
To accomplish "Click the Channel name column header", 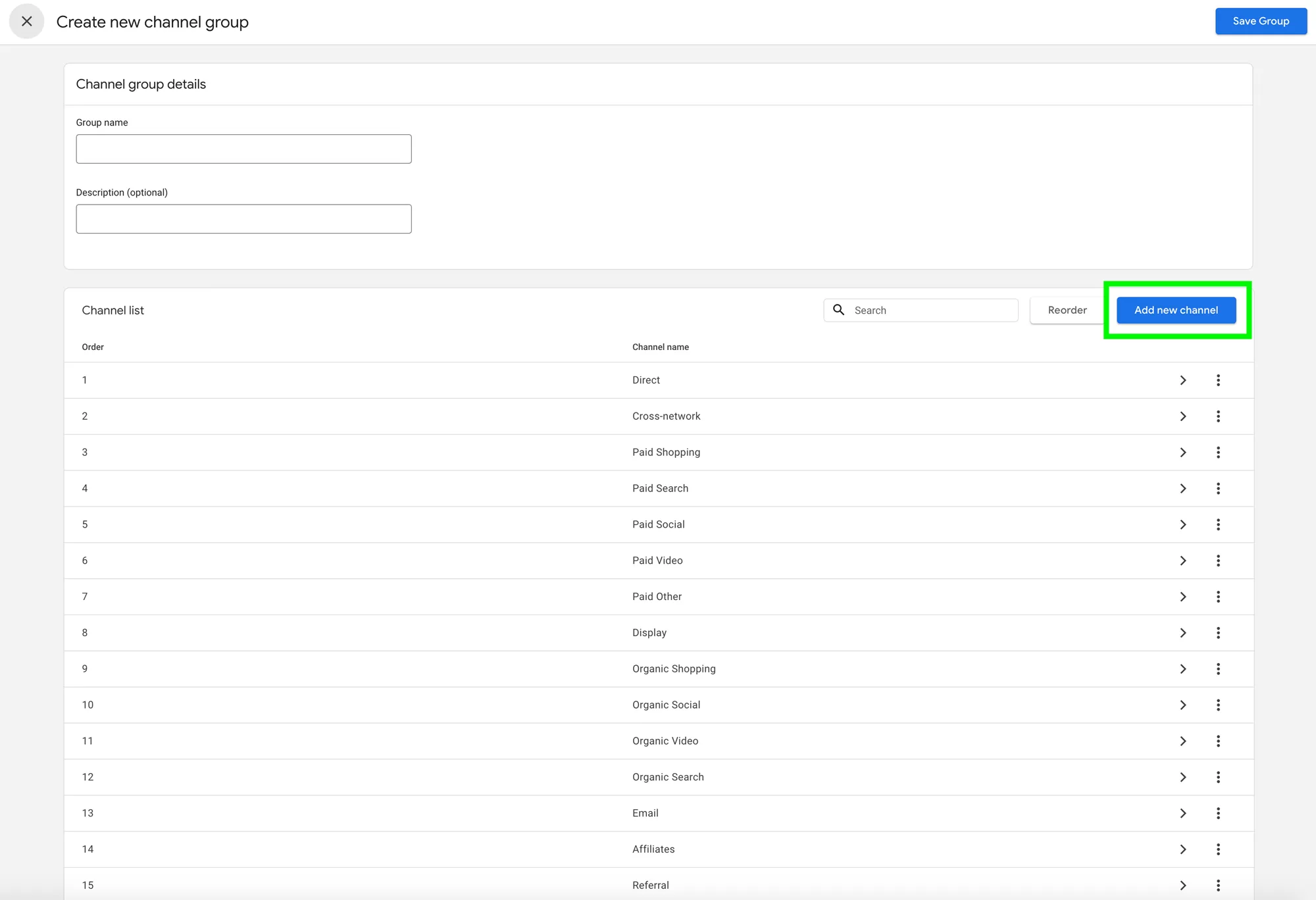I will pos(660,347).
